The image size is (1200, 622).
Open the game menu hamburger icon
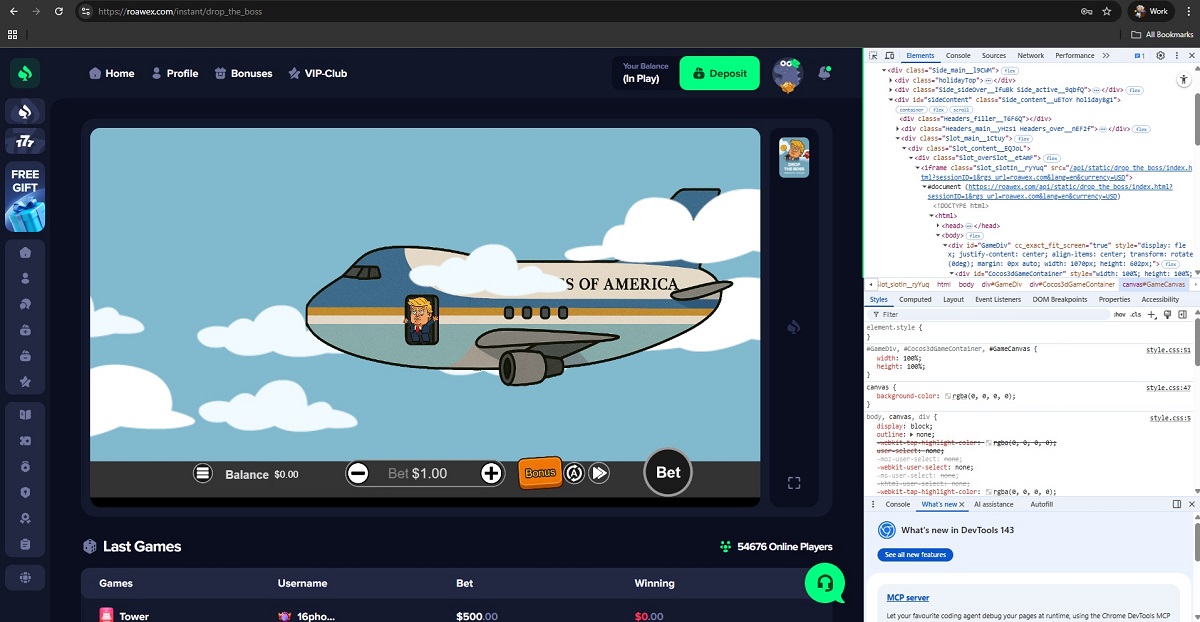point(203,473)
